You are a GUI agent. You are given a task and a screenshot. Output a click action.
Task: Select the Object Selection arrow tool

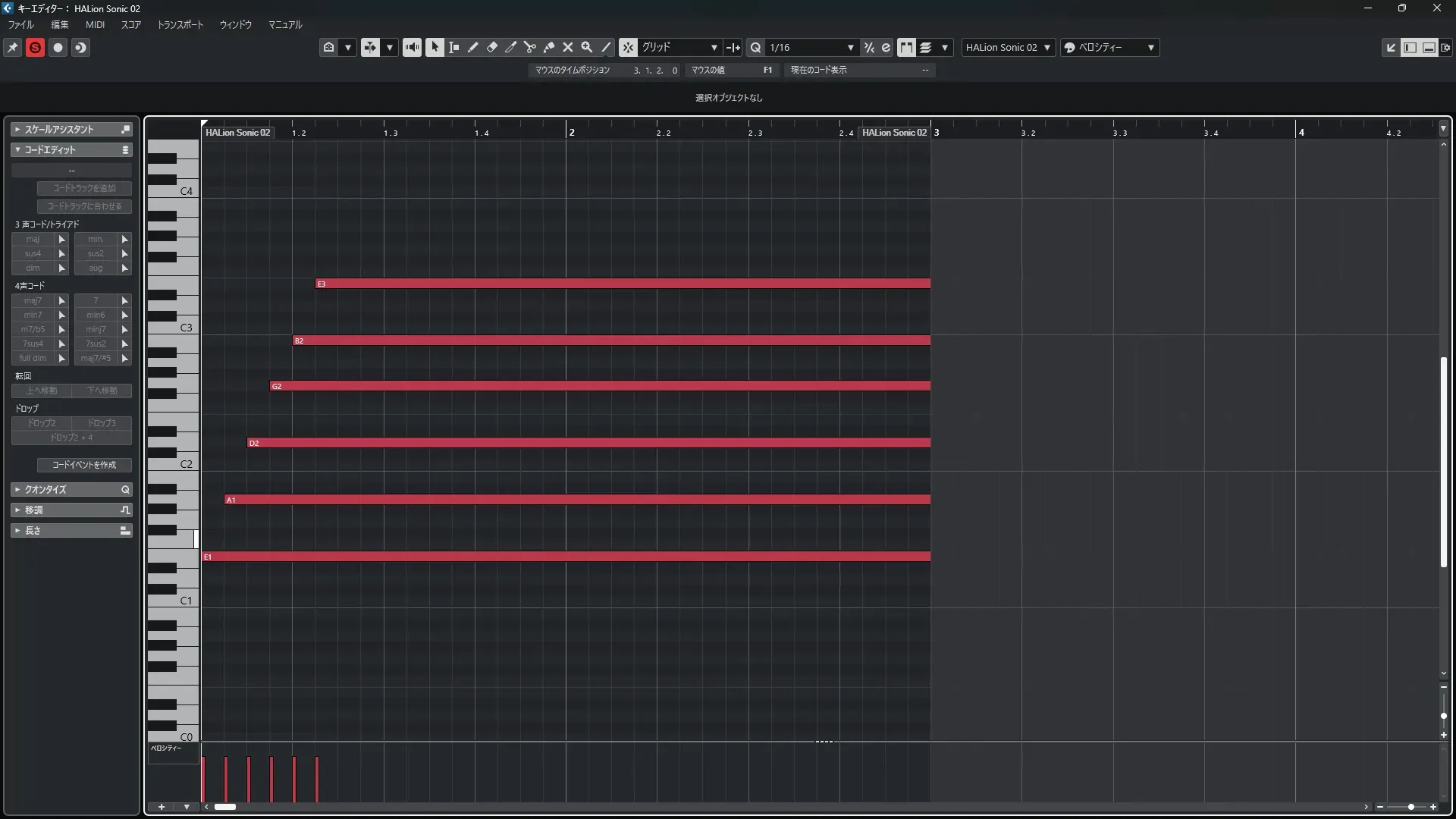(x=435, y=47)
